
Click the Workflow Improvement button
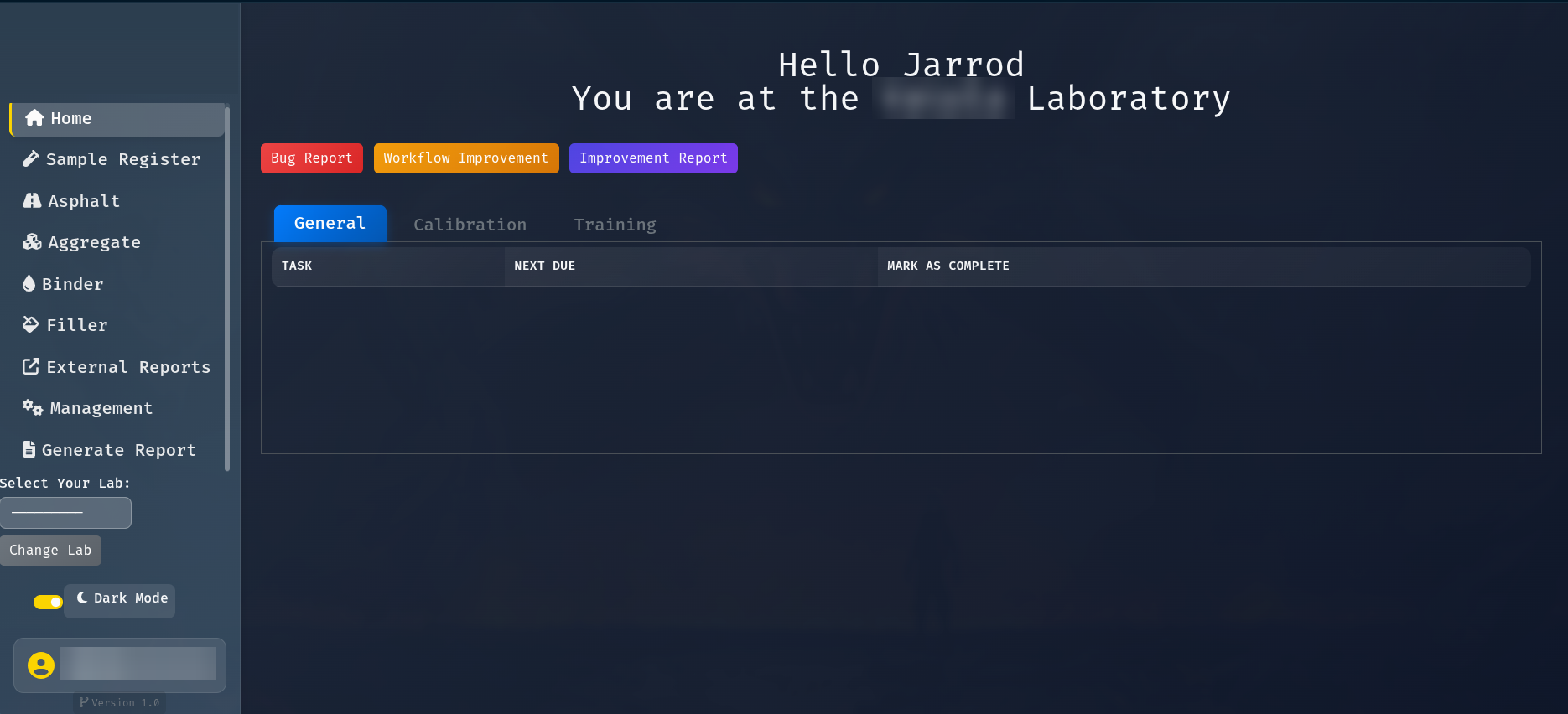pos(466,158)
